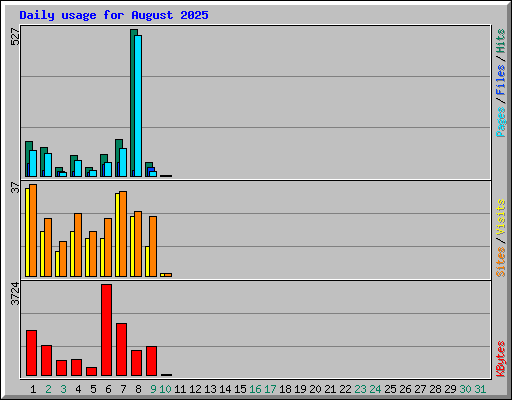Click the 3724 KBytes axis label
Screen dimensions: 512x400
pyautogui.click(x=15, y=294)
